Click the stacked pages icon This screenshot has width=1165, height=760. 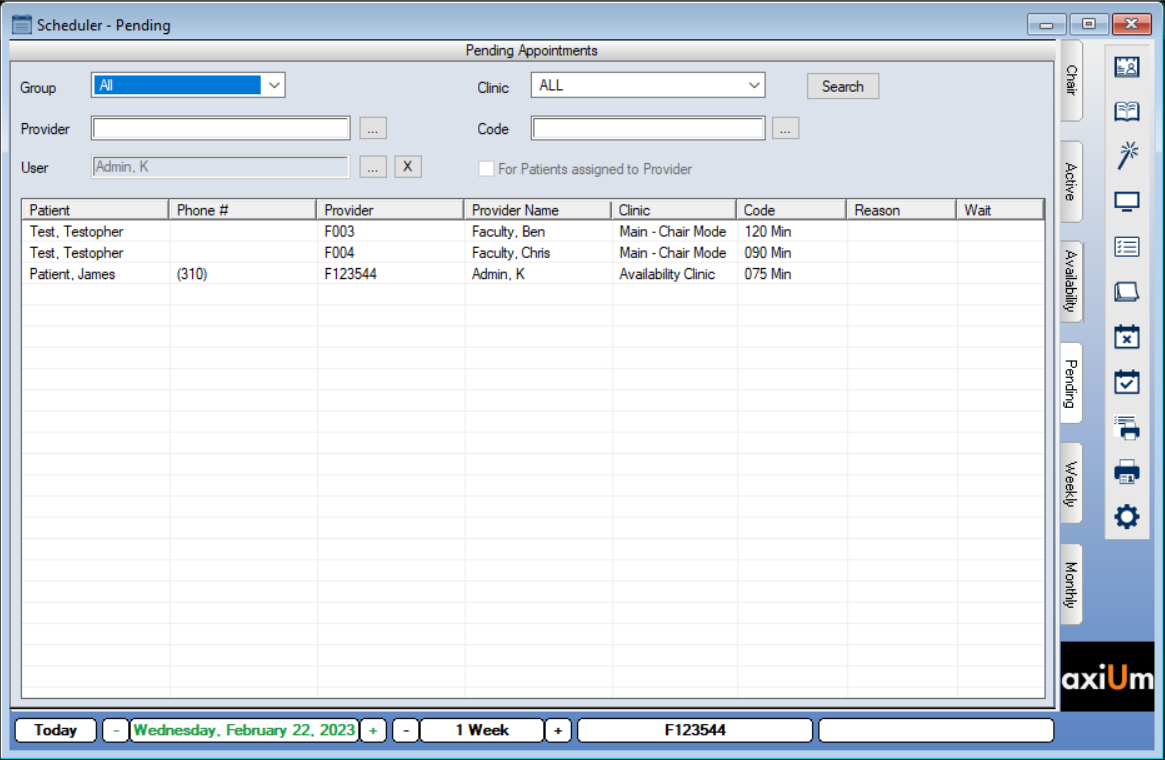(x=1126, y=291)
